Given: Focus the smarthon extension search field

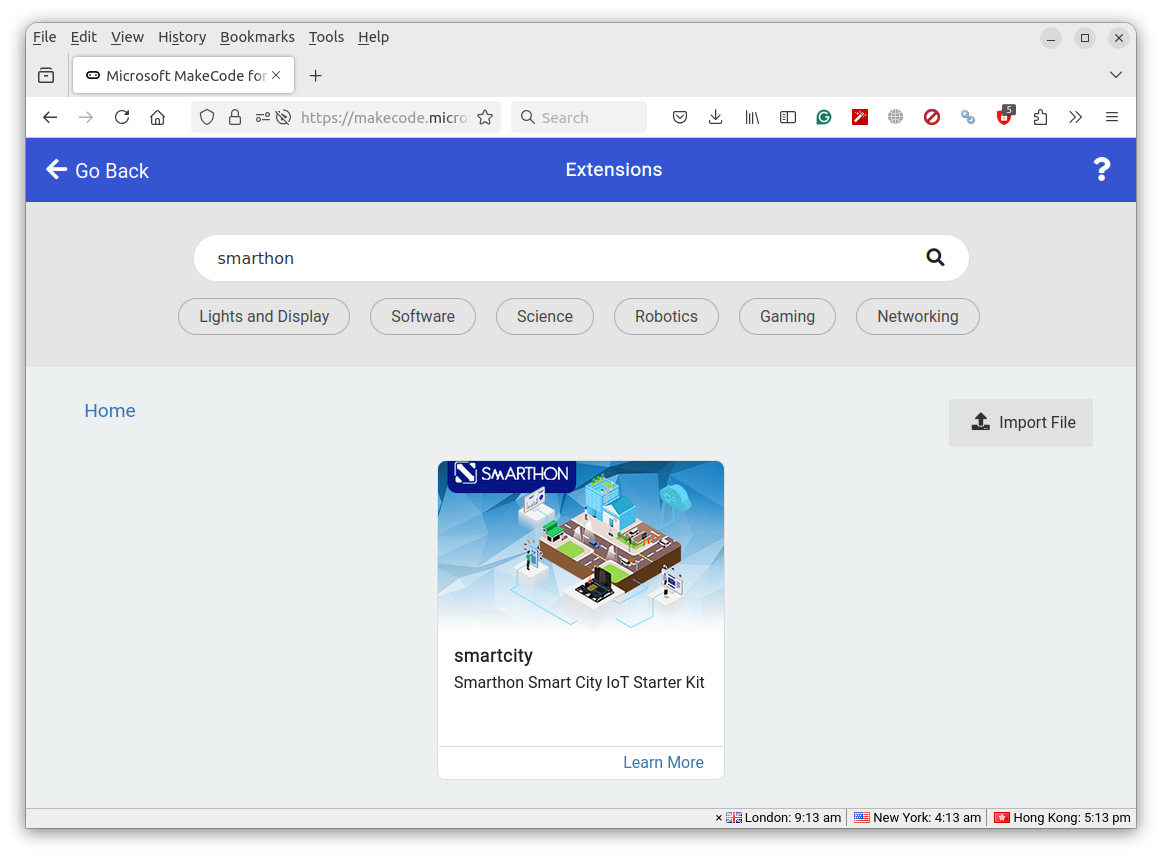Looking at the screenshot, I should [581, 258].
